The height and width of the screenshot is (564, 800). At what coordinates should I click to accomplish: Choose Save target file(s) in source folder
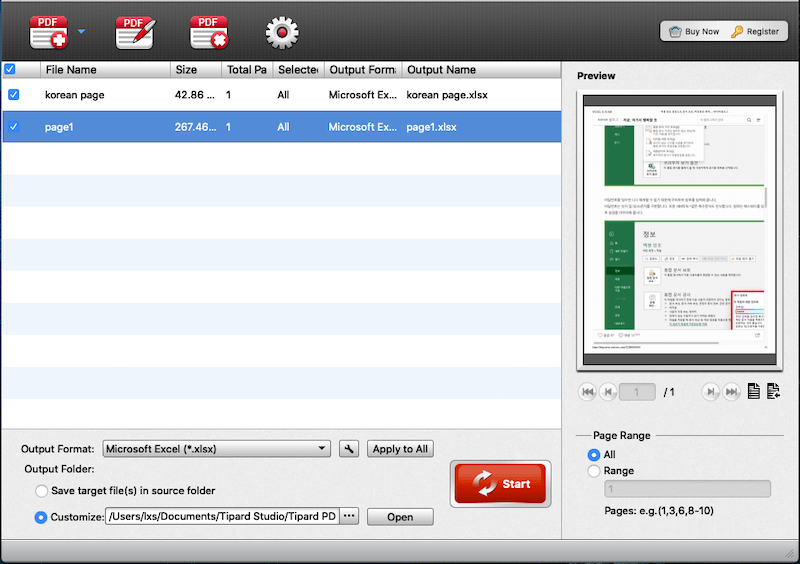click(x=42, y=491)
